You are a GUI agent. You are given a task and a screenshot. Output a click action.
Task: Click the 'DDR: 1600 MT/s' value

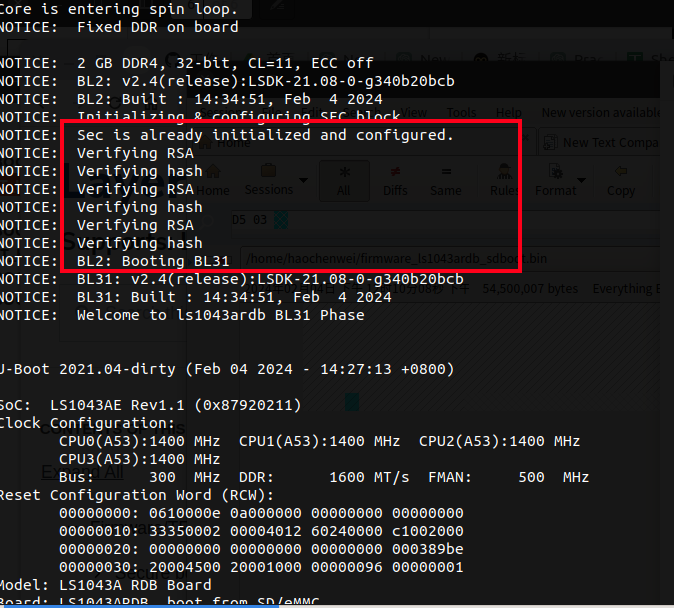324,477
